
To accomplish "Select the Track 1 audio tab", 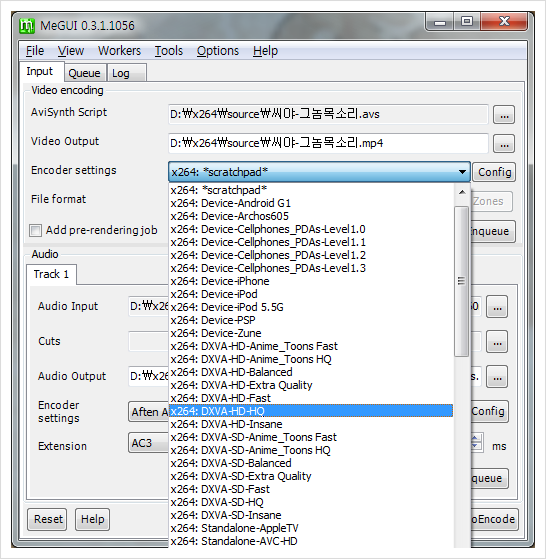I will (x=51, y=274).
